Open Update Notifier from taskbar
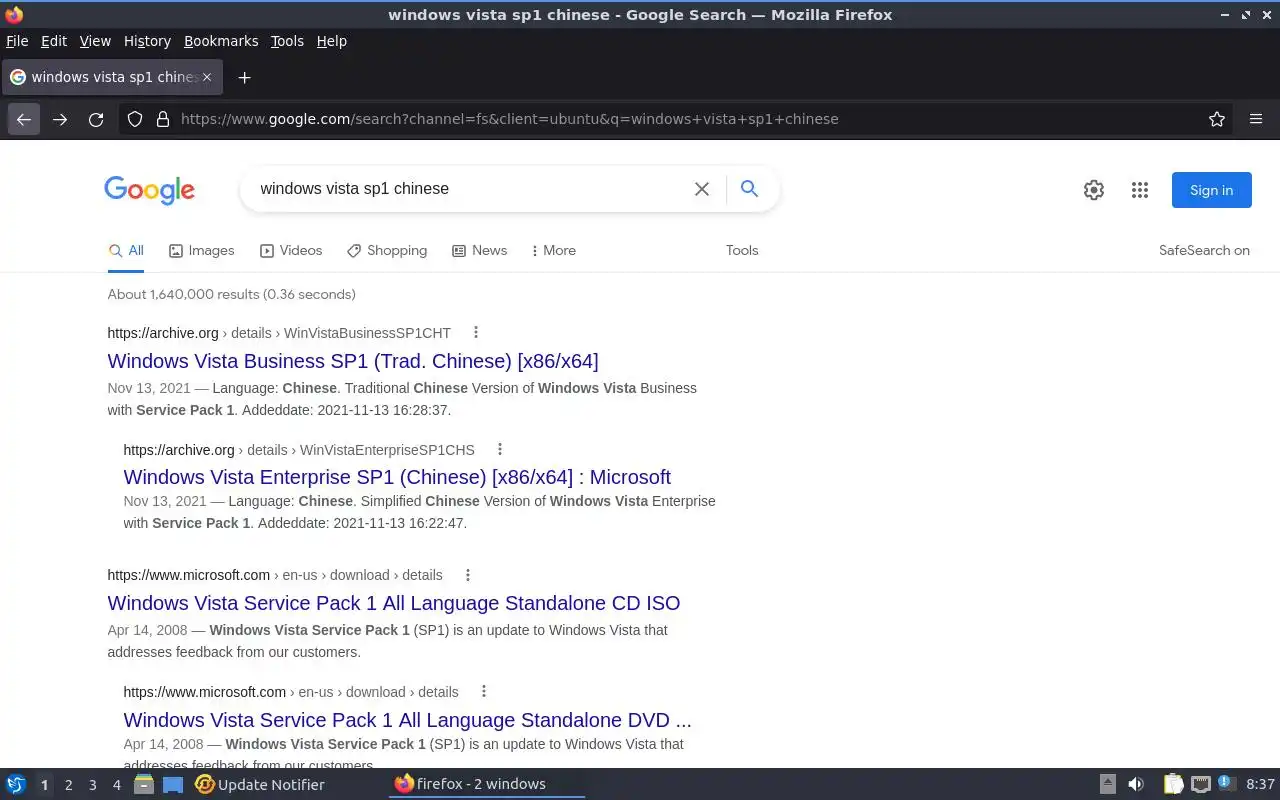Image resolution: width=1280 pixels, height=800 pixels. point(260,785)
